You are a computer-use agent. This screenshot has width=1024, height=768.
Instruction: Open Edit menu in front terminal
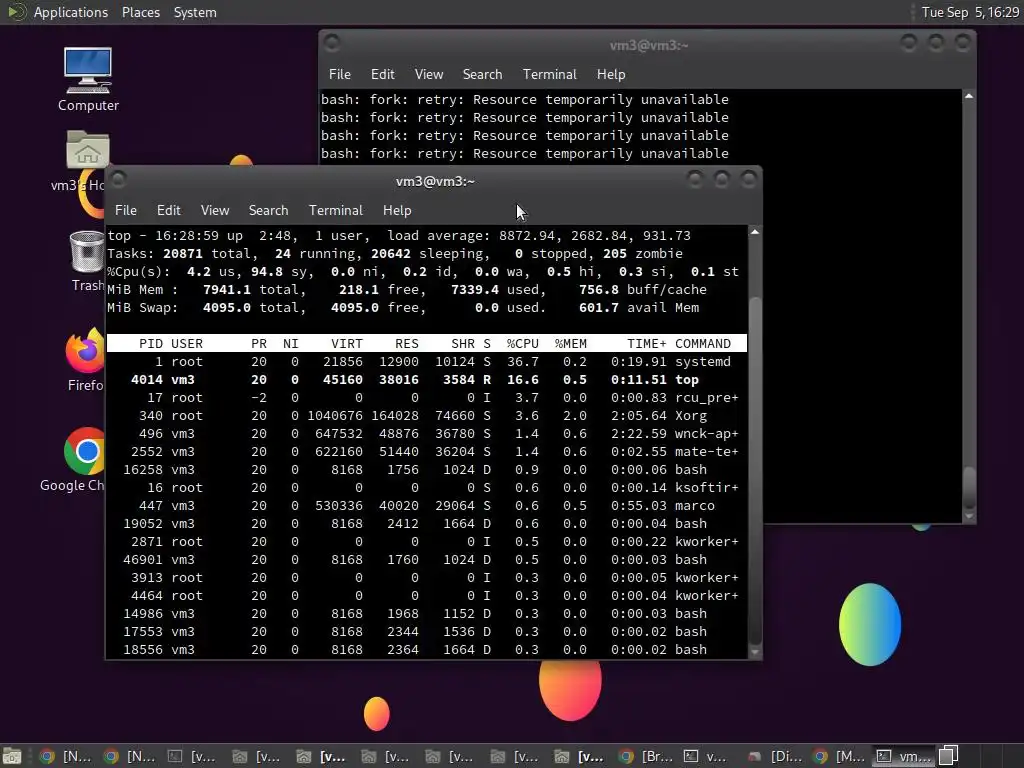(168, 210)
